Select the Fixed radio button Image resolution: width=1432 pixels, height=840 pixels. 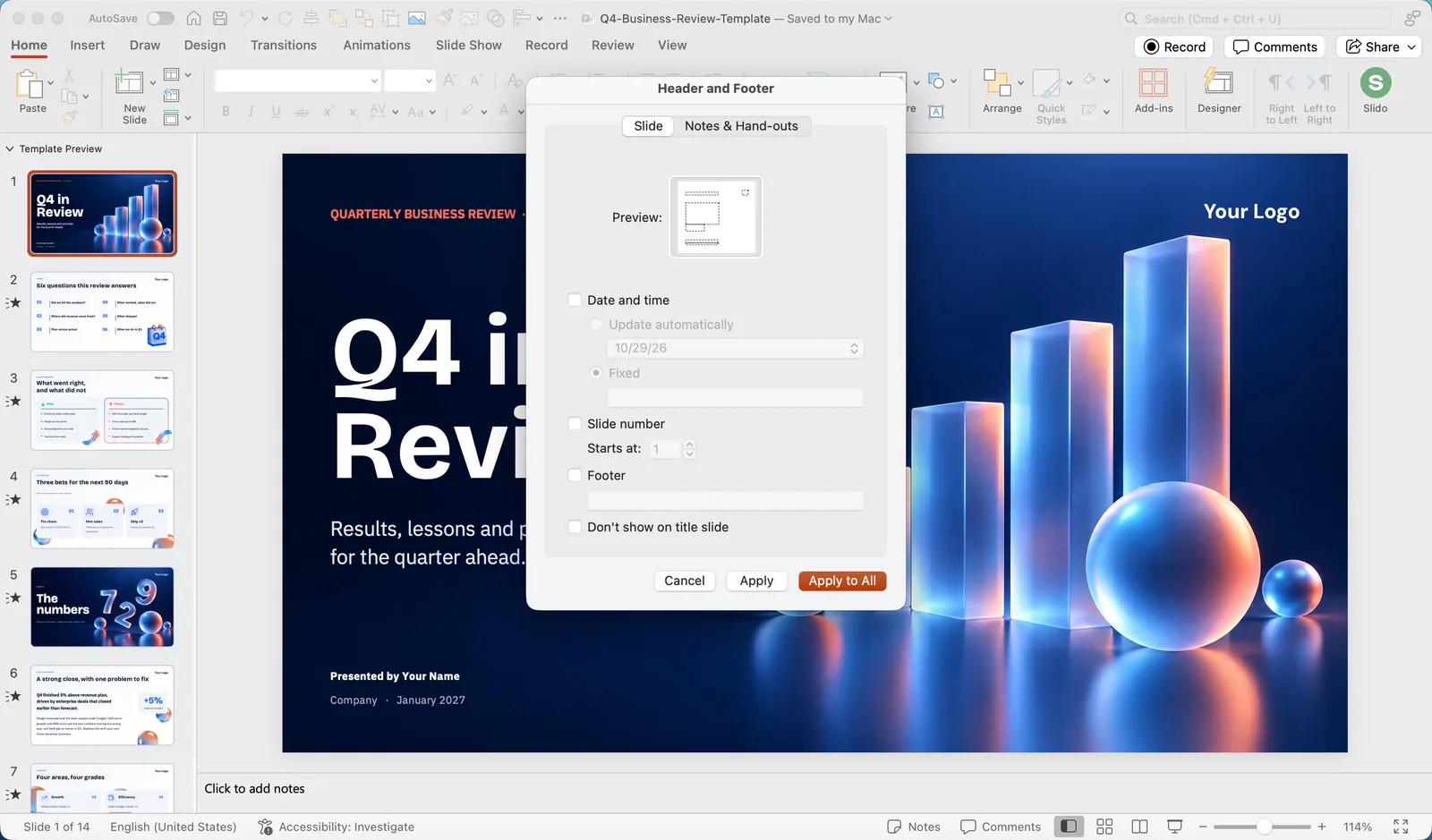tap(596, 373)
